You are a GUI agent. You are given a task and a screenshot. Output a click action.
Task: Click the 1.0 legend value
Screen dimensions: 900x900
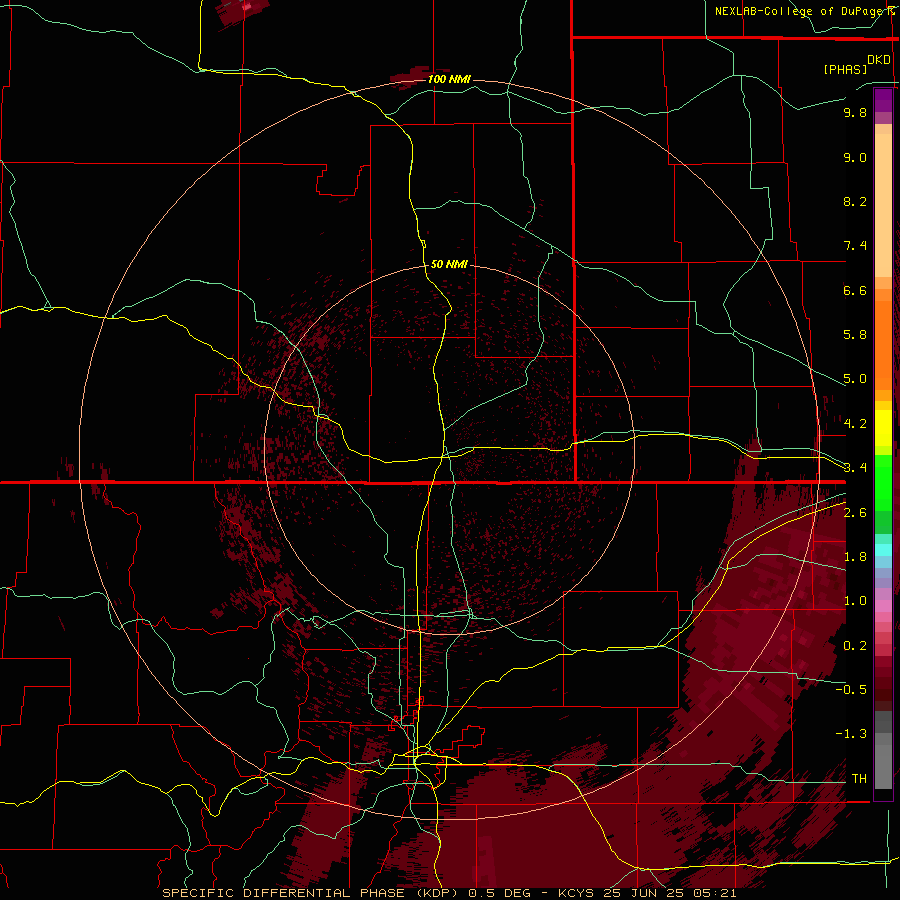click(855, 601)
